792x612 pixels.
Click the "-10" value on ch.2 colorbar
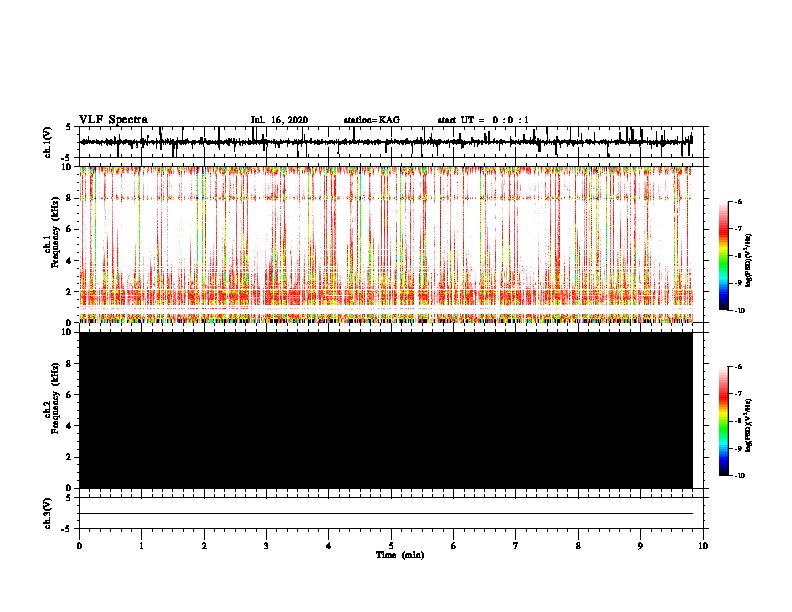pos(739,476)
